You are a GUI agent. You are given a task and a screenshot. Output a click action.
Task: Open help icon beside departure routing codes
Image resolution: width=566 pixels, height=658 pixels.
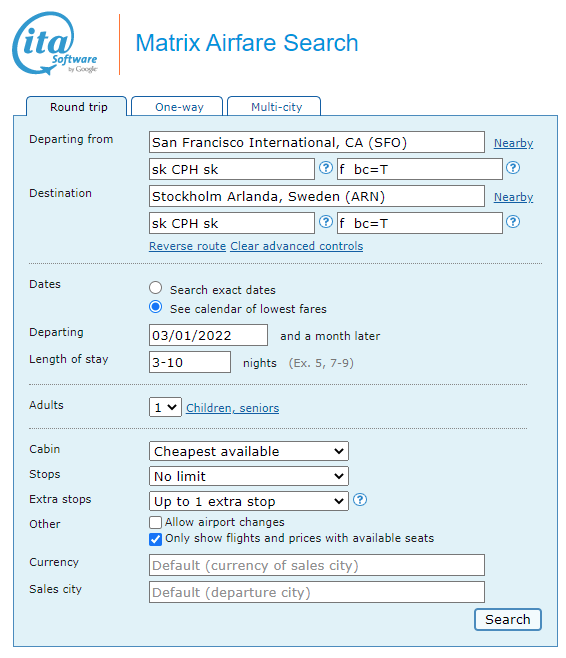tap(326, 168)
